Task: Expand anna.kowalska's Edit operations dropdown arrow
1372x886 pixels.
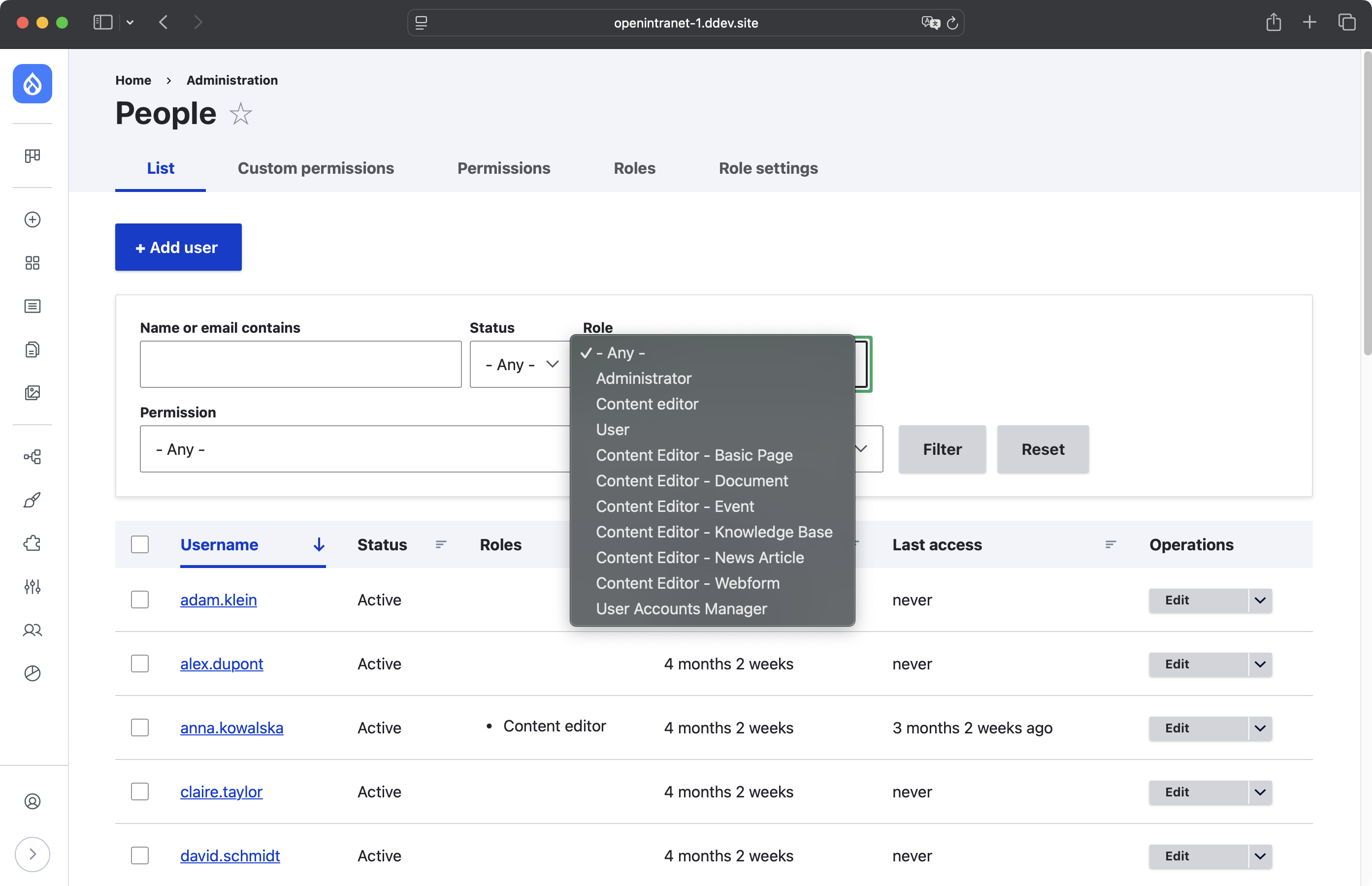Action: pos(1260,728)
